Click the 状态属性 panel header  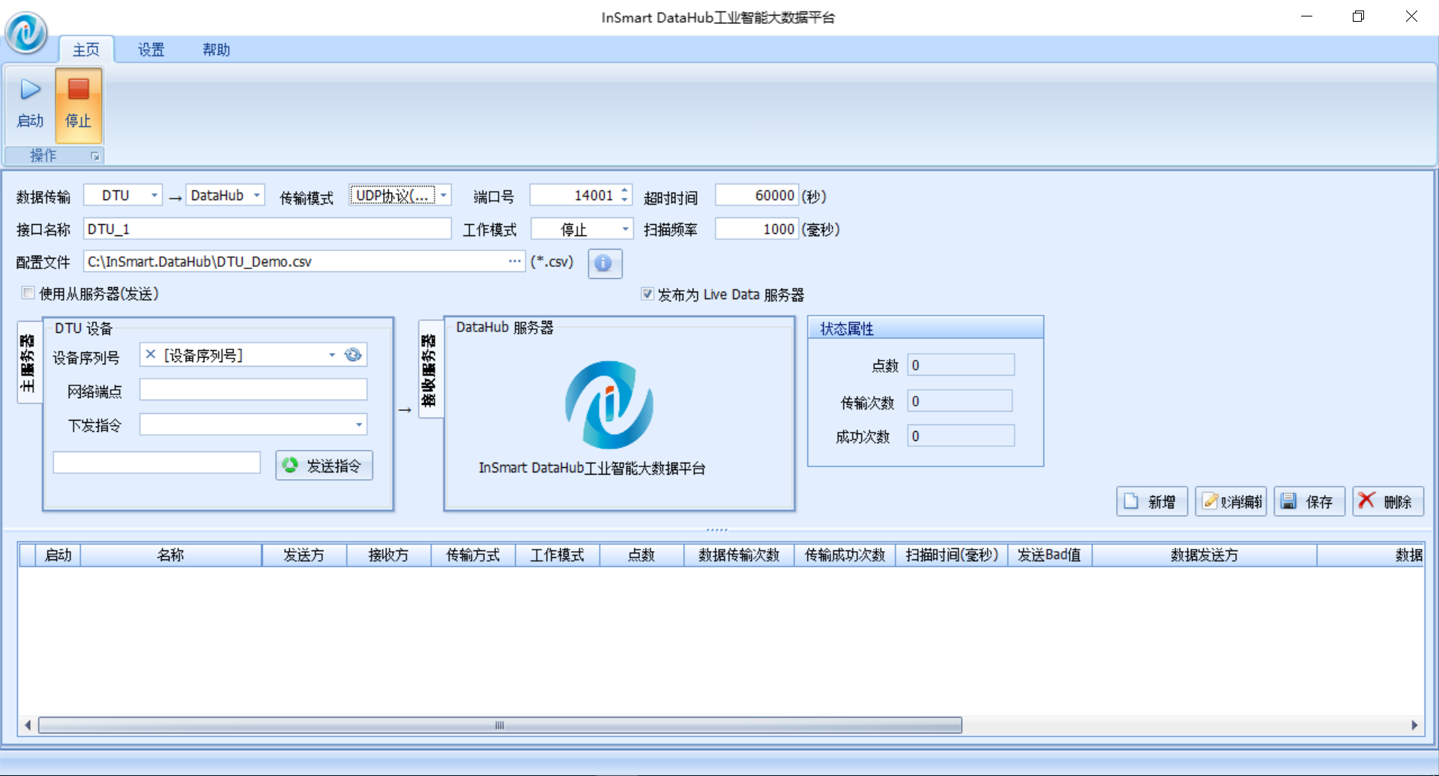(x=926, y=329)
